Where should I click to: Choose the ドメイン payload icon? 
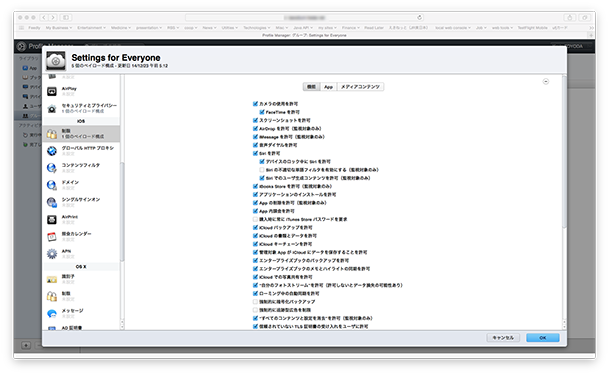pyautogui.click(x=52, y=185)
